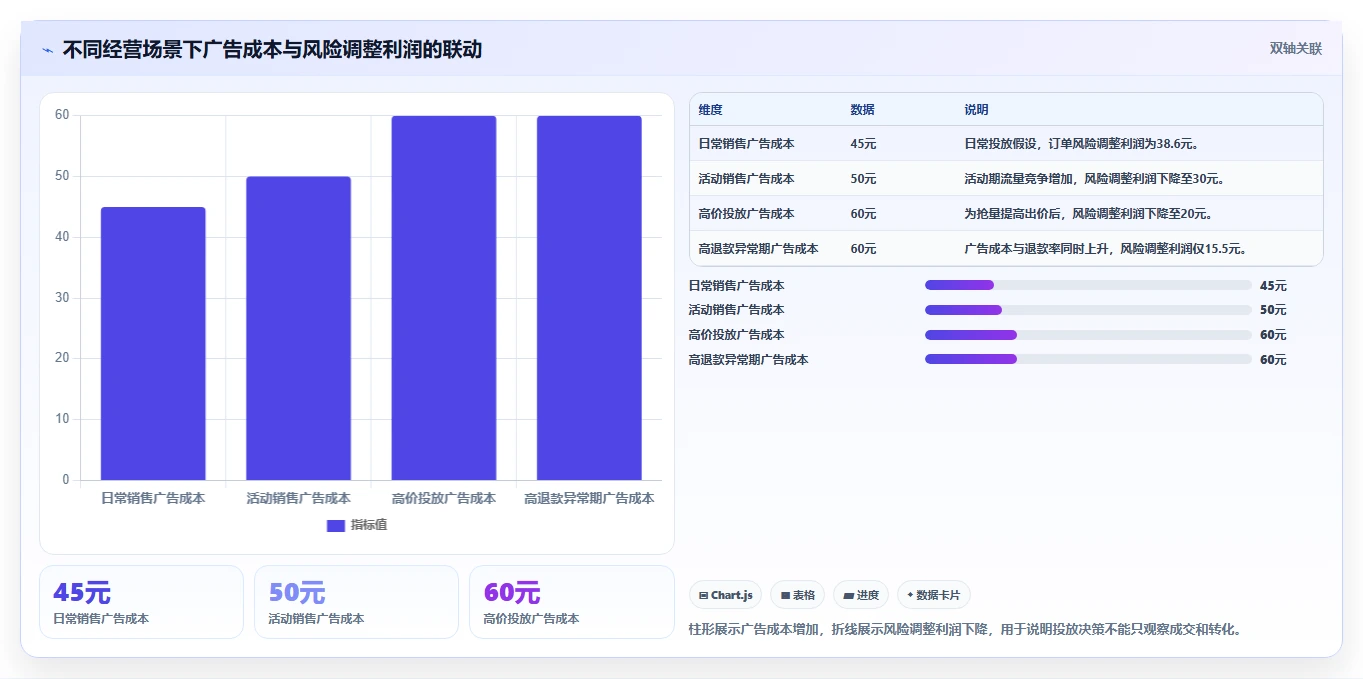Click the 数据卡片 tag chip
Image resolution: width=1363 pixels, height=679 pixels.
coord(934,595)
